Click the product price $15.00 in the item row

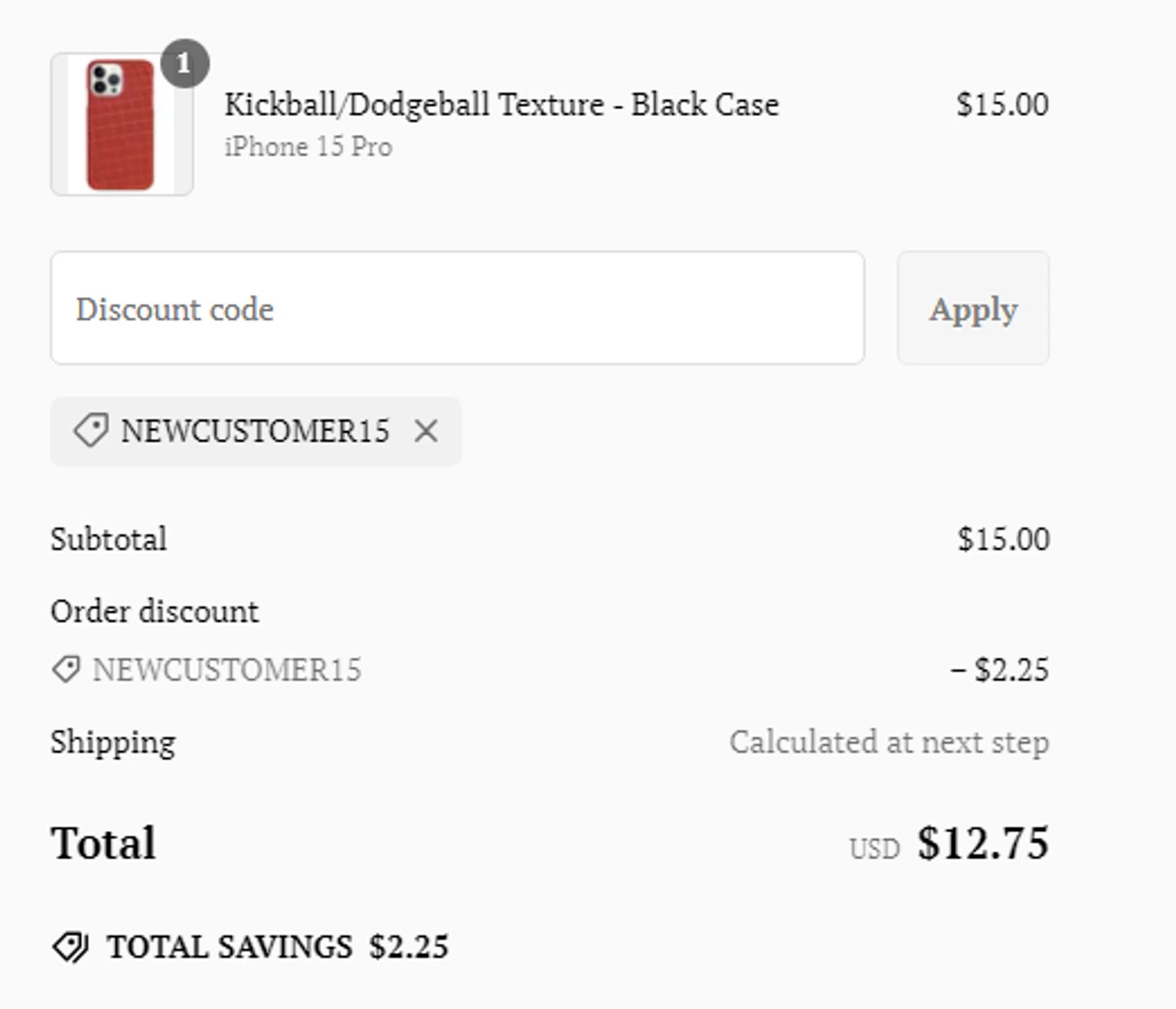1002,104
